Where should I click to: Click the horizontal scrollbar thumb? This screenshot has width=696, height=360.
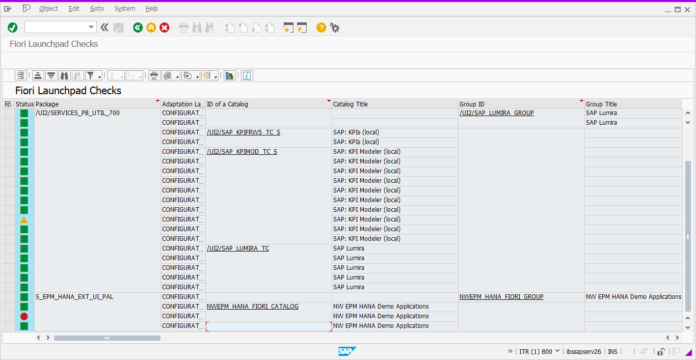pyautogui.click(x=107, y=338)
